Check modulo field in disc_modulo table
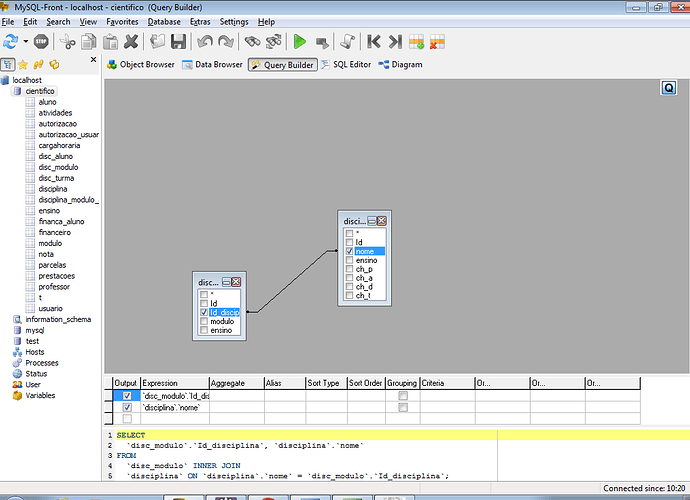This screenshot has width=690, height=500. click(204, 321)
